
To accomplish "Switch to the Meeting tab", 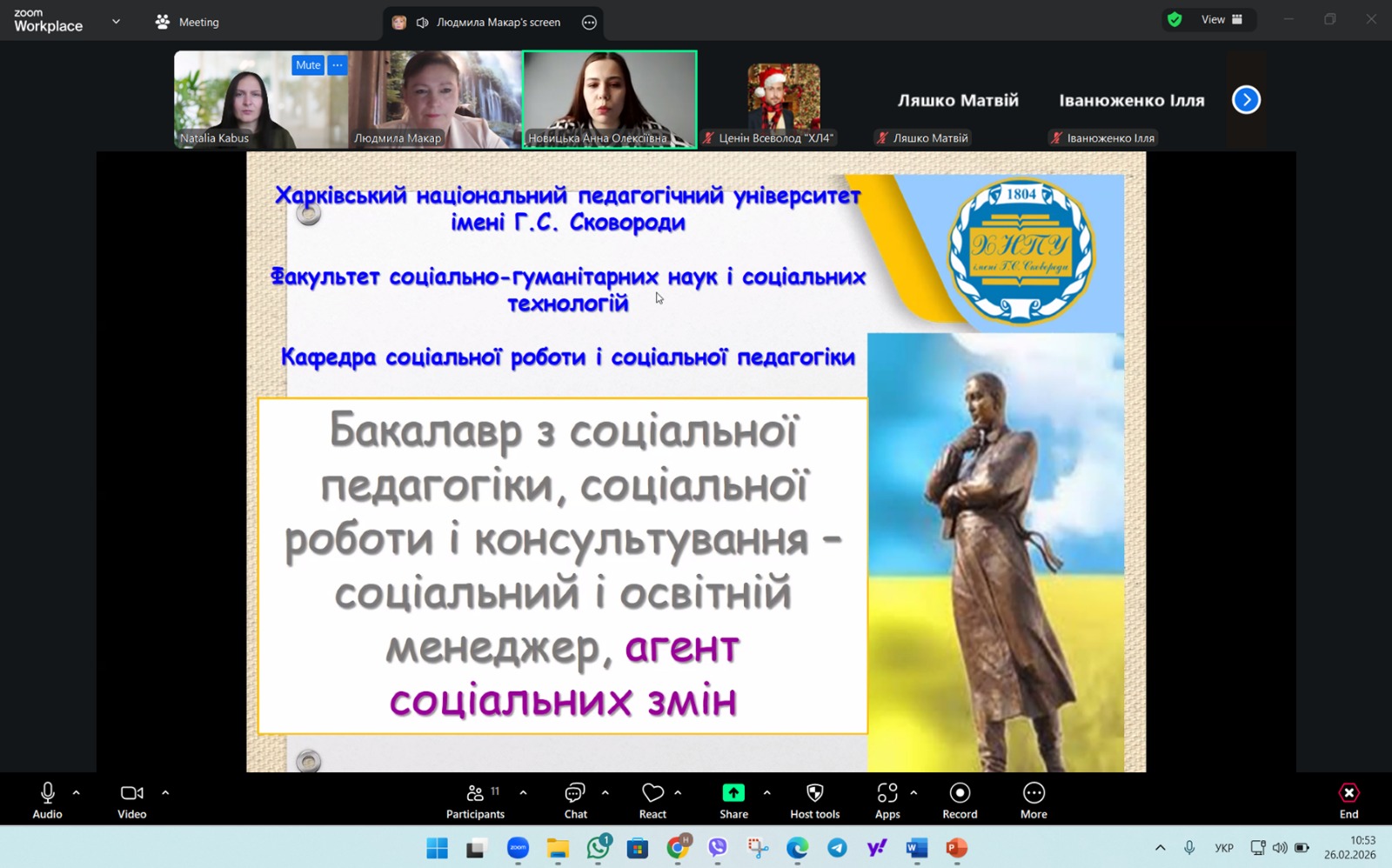I will [188, 22].
